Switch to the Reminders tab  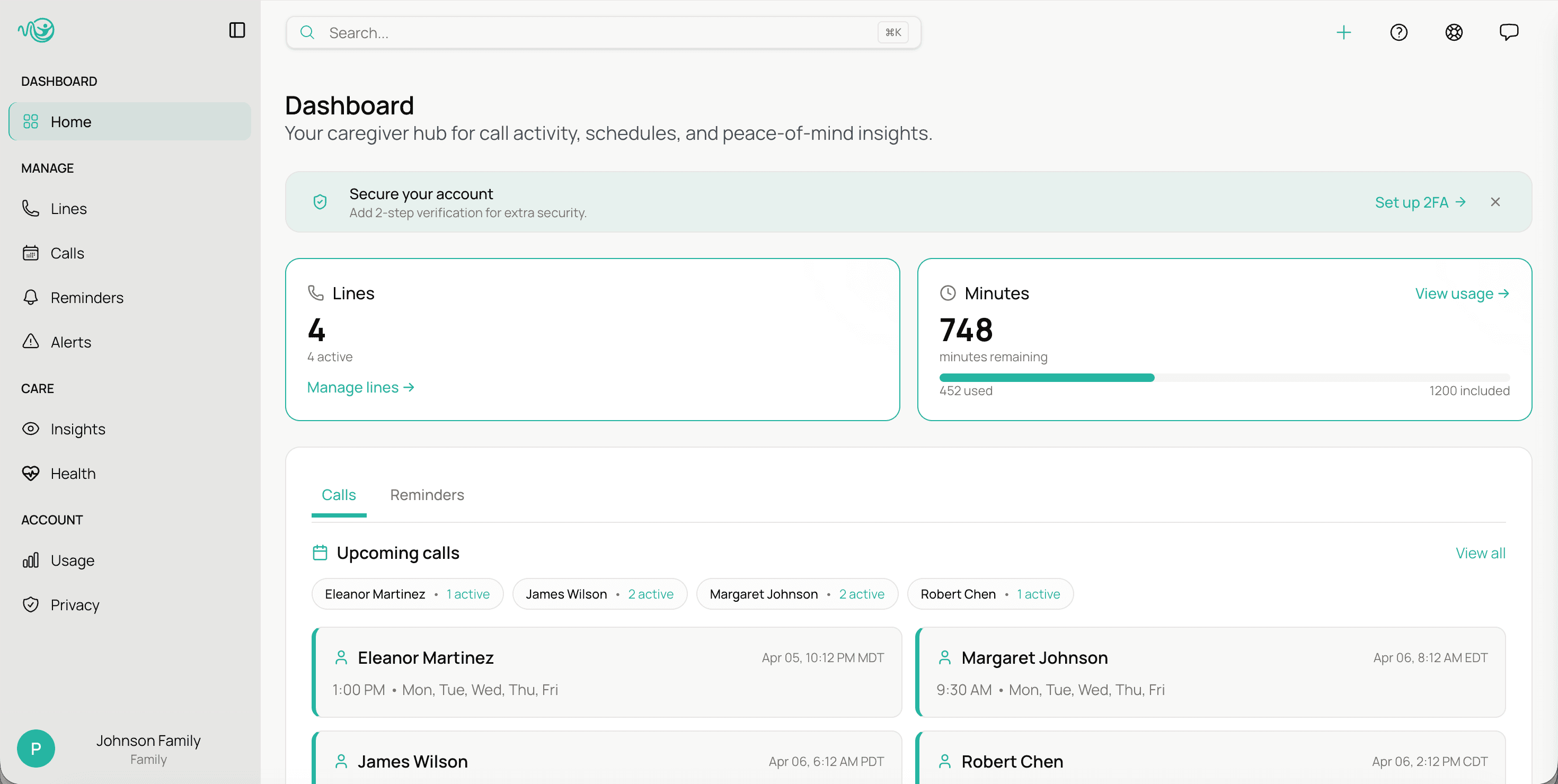tap(427, 494)
